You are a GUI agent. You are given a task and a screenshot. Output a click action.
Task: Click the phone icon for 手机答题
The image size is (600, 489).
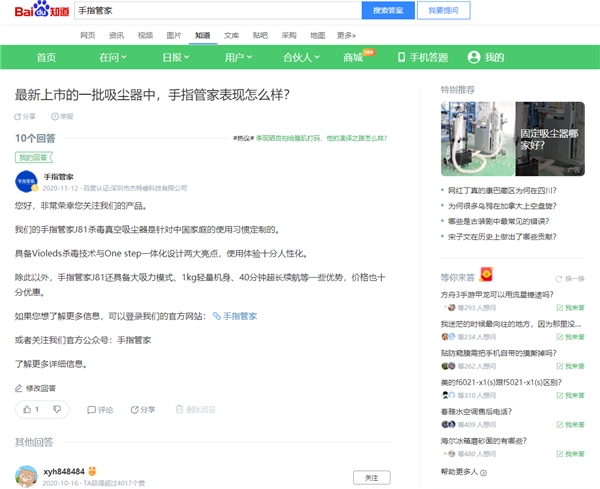[401, 57]
